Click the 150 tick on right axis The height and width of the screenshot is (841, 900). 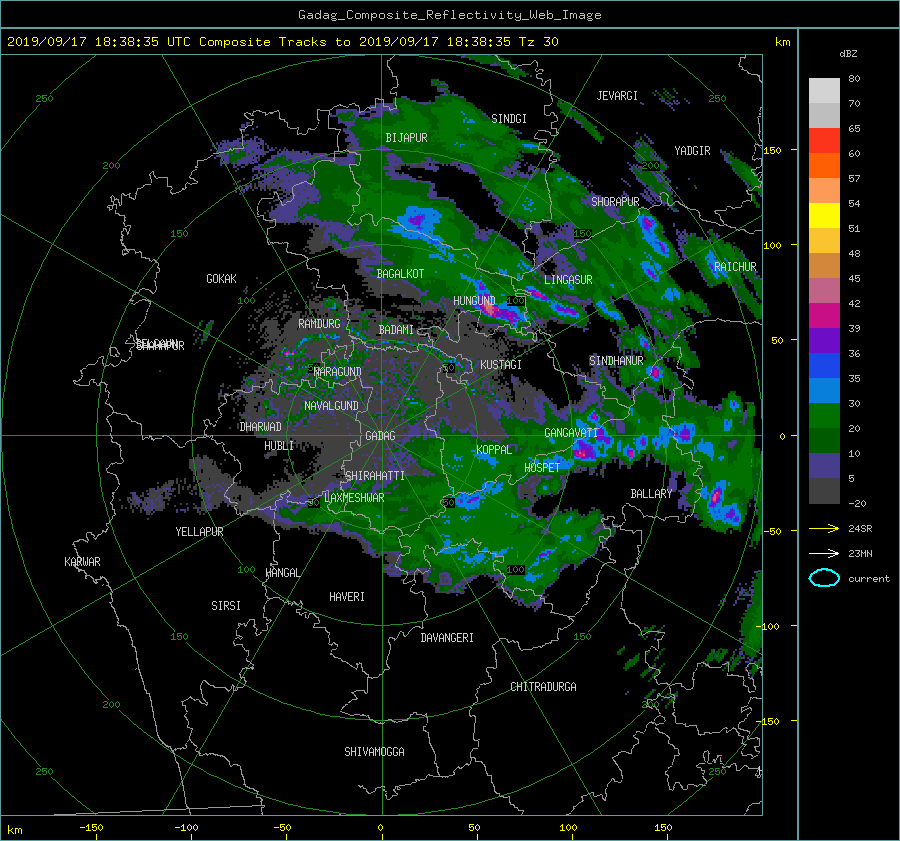click(x=772, y=150)
